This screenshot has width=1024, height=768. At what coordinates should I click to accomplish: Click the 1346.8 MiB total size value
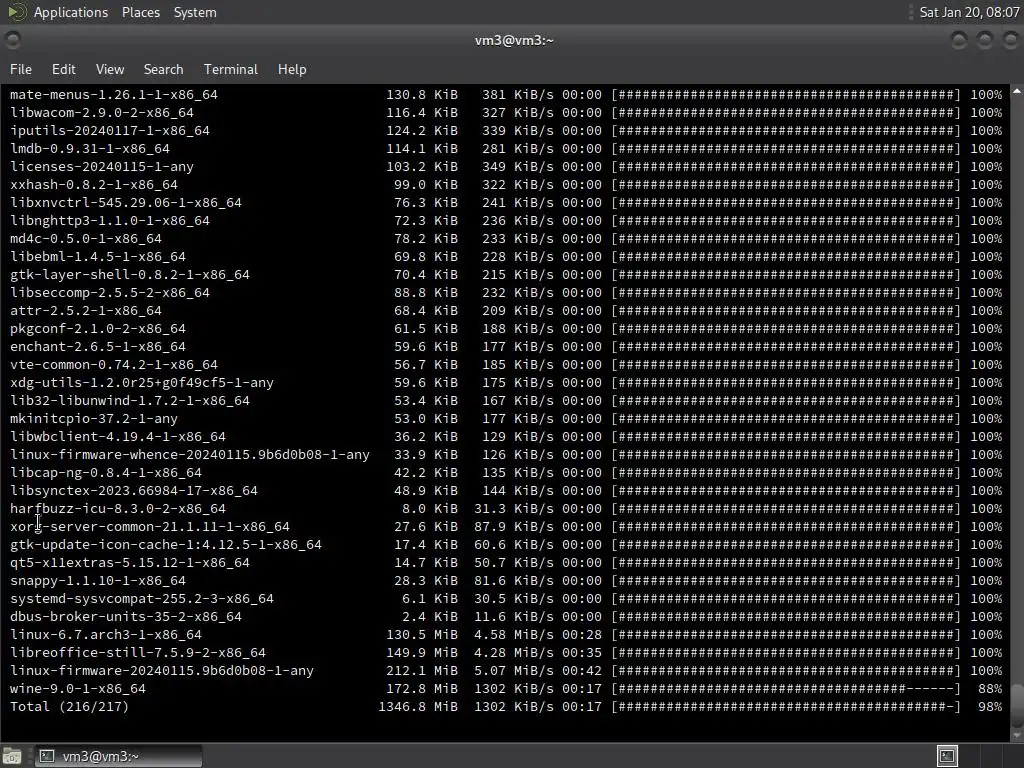(x=418, y=707)
